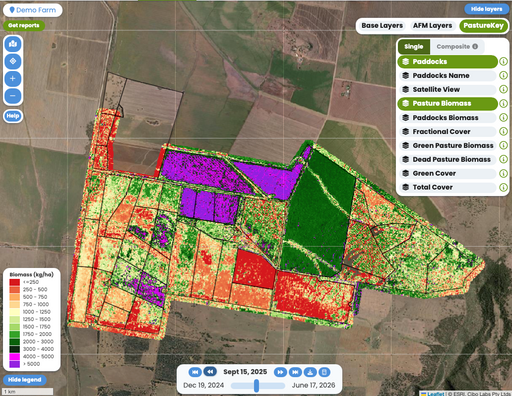Enable the Total Cover layer
Viewport: 512px width, 396px height.
(x=447, y=187)
